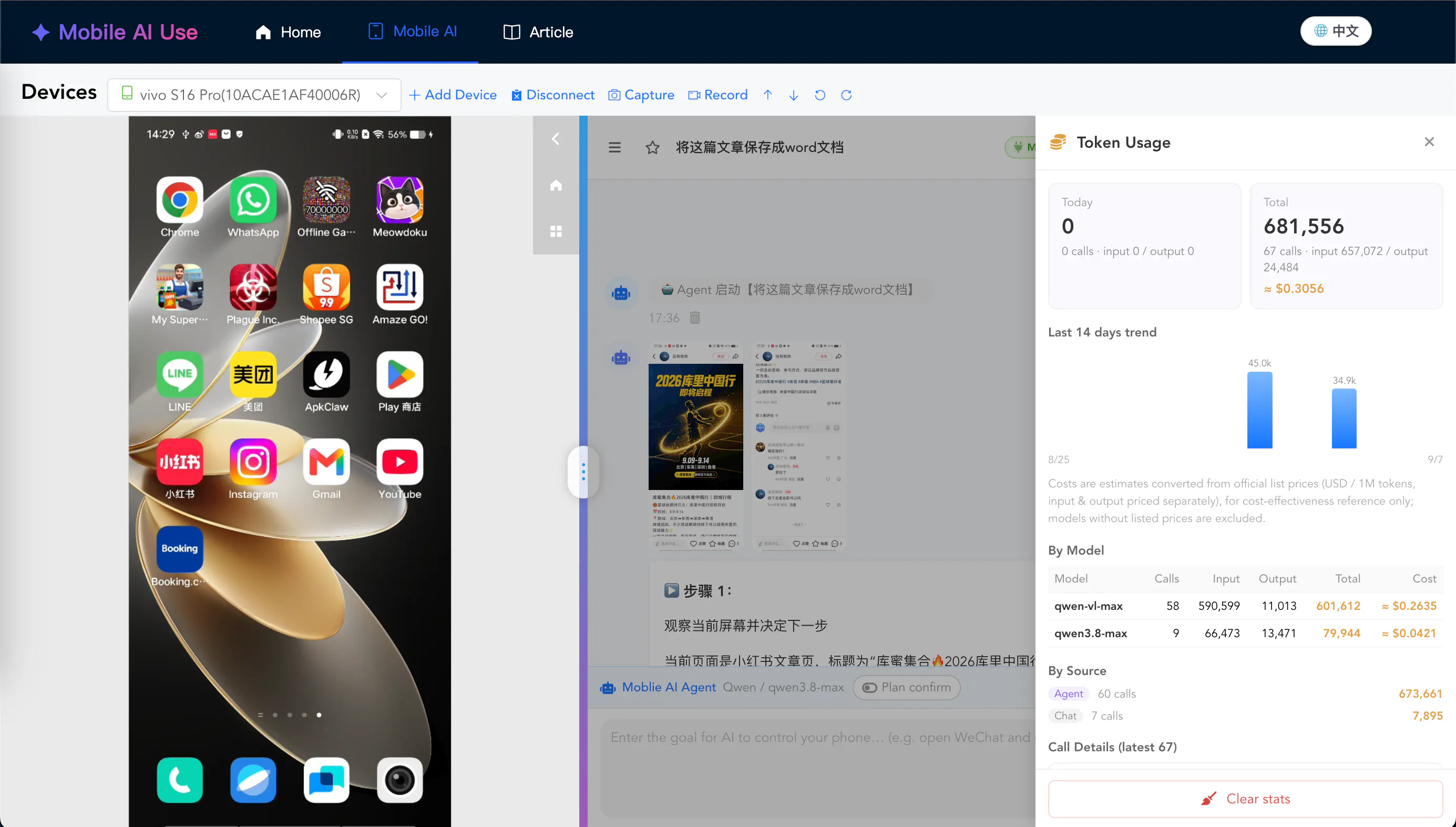Launch 小红书 app
Screen dimensions: 1456x827
pyautogui.click(x=179, y=462)
